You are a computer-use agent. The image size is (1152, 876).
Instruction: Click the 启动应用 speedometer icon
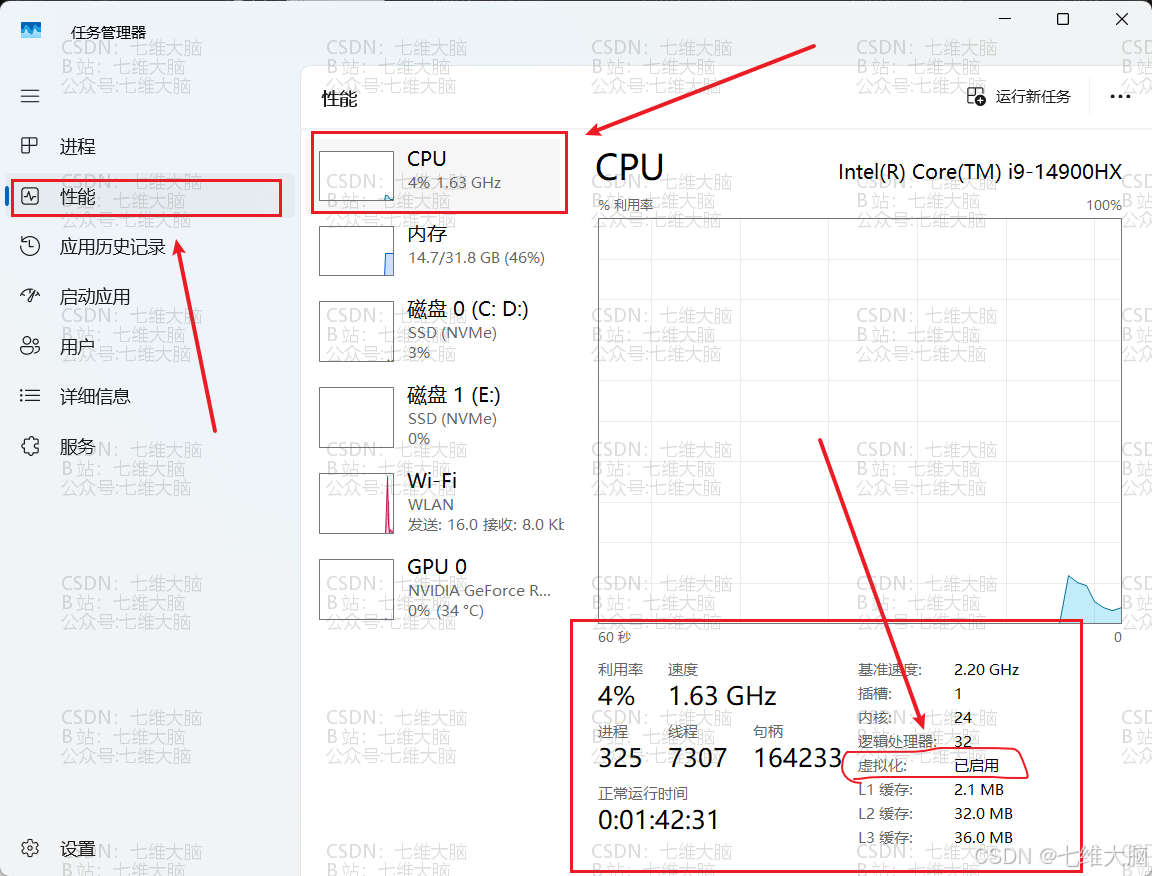point(30,295)
